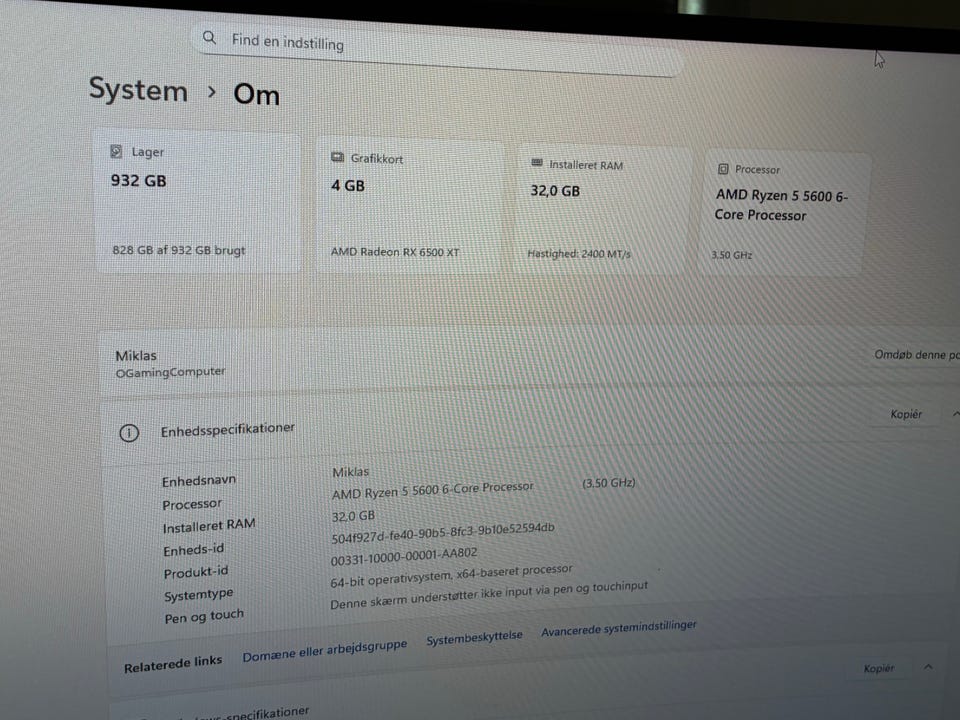Click the 'Enhedsnavn' row label
Image resolution: width=960 pixels, height=720 pixels.
pos(198,481)
